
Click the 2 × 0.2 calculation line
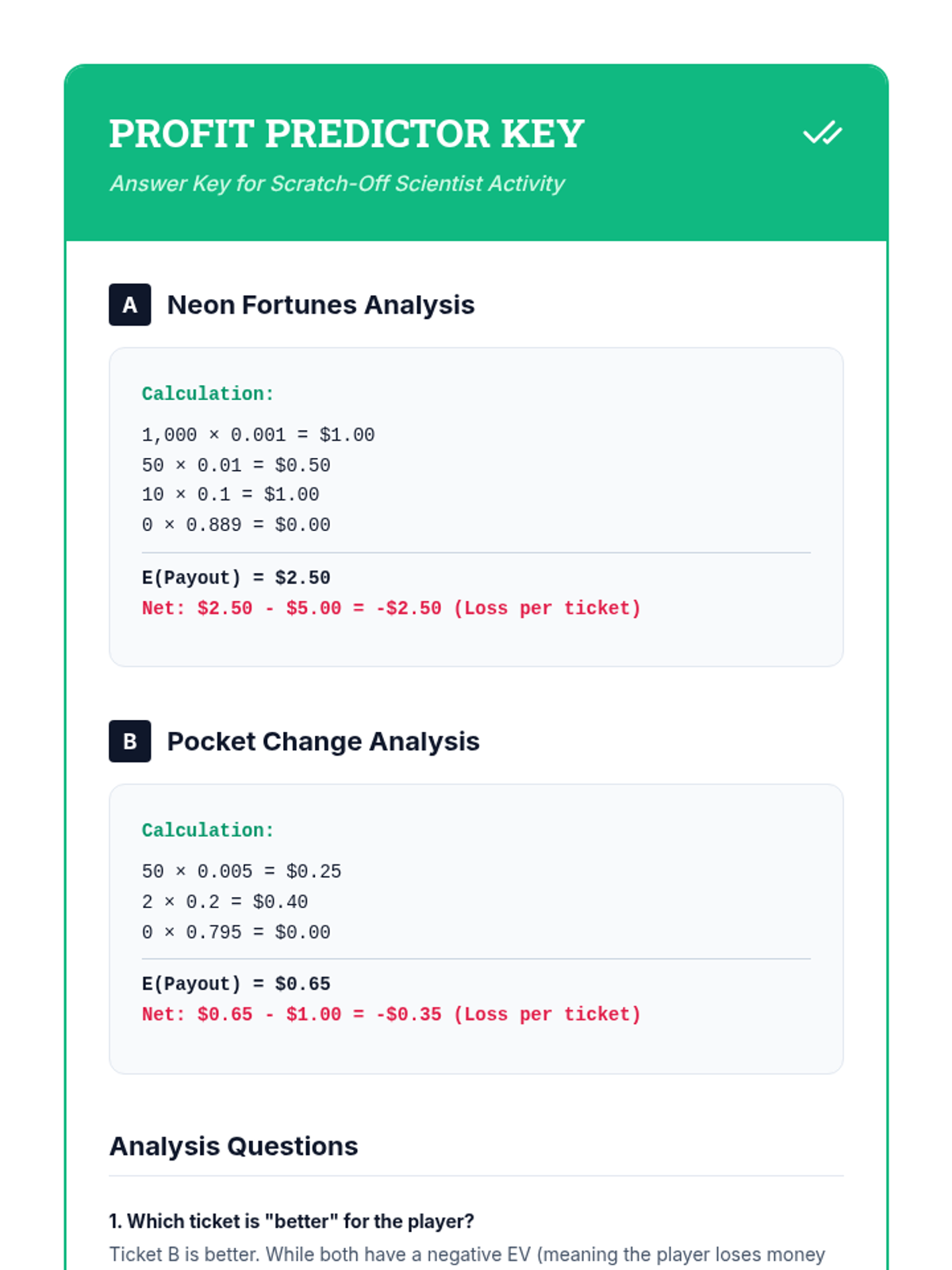(x=225, y=902)
